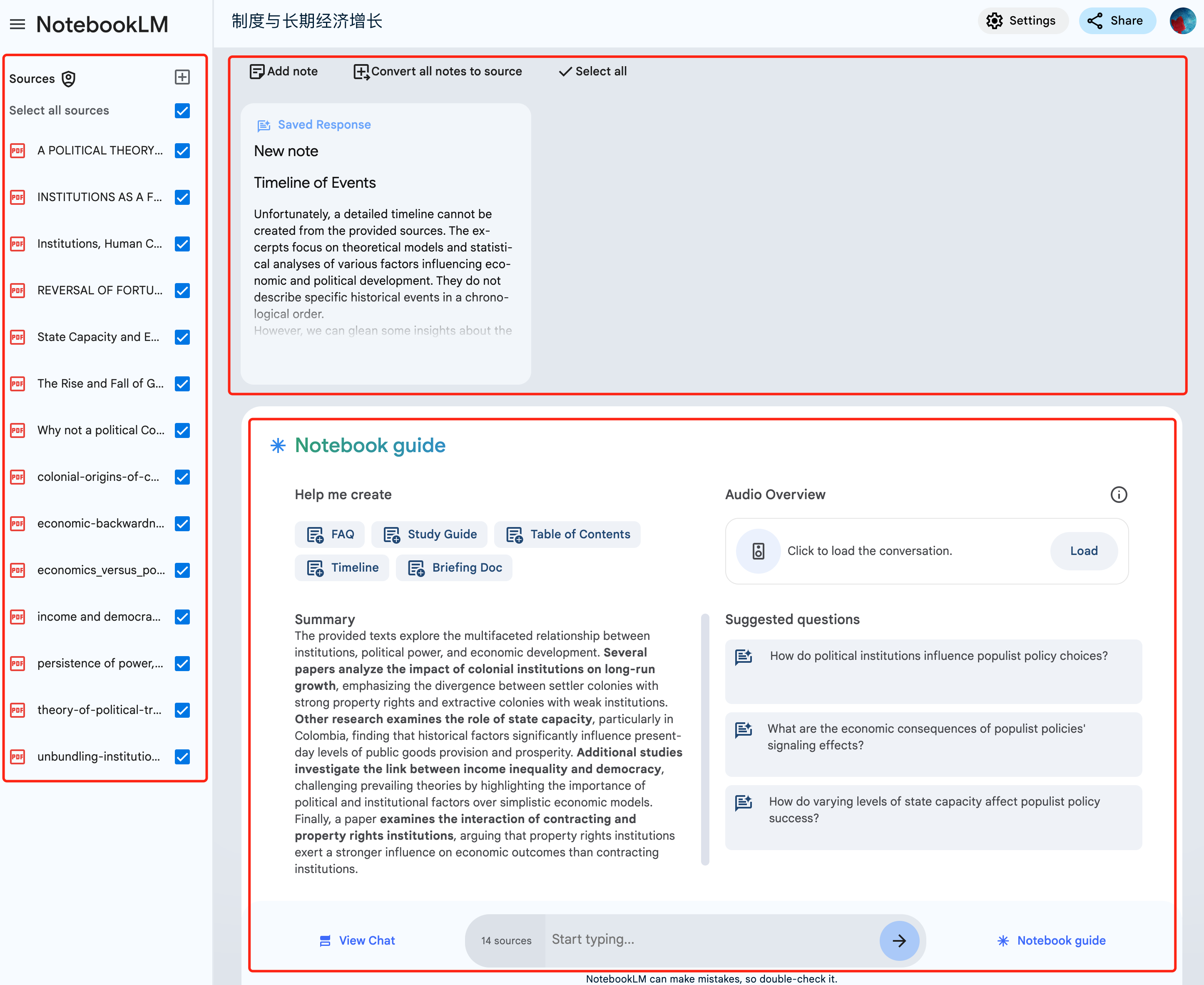Open the hamburger navigation menu

click(17, 25)
